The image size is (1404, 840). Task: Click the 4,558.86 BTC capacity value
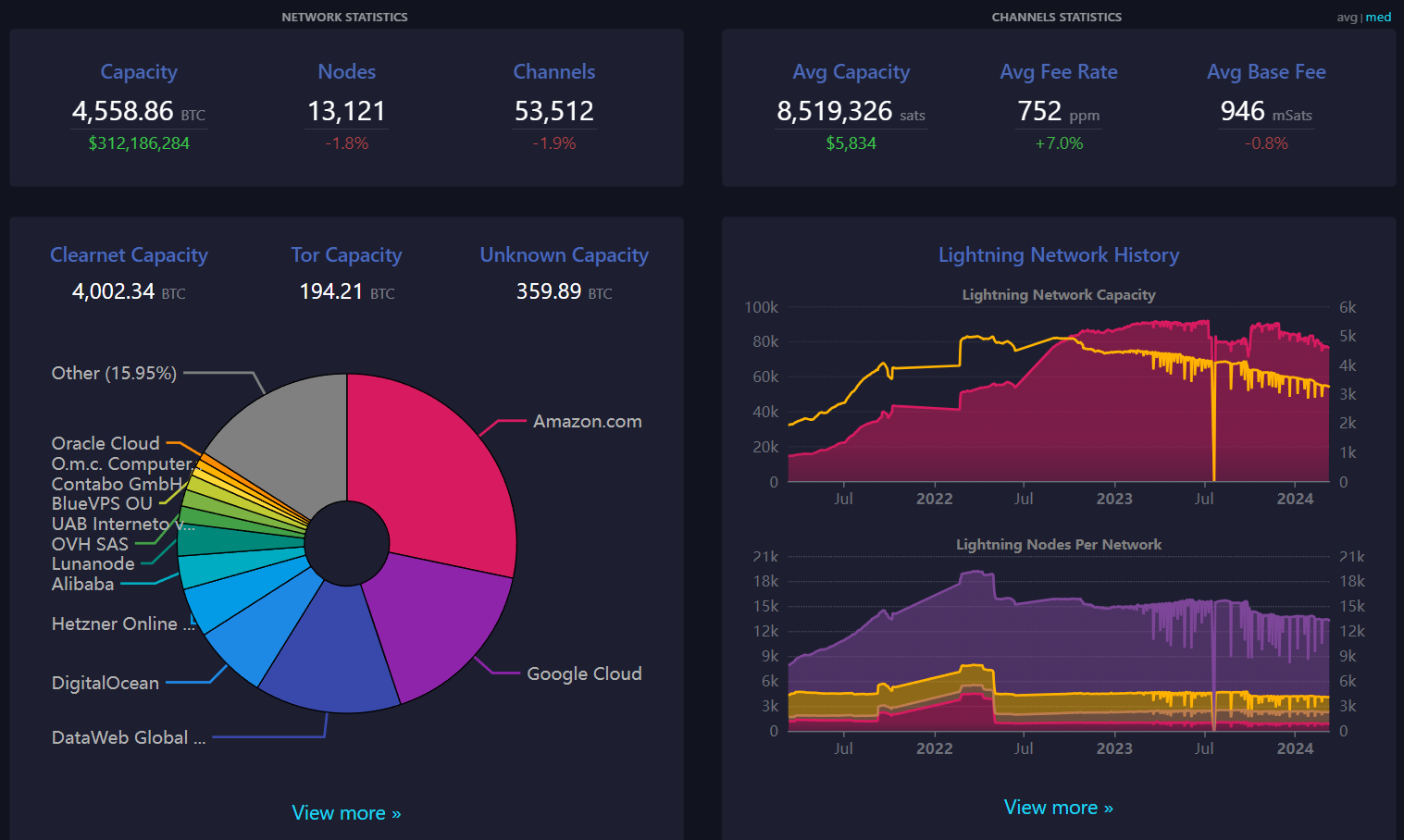click(139, 111)
